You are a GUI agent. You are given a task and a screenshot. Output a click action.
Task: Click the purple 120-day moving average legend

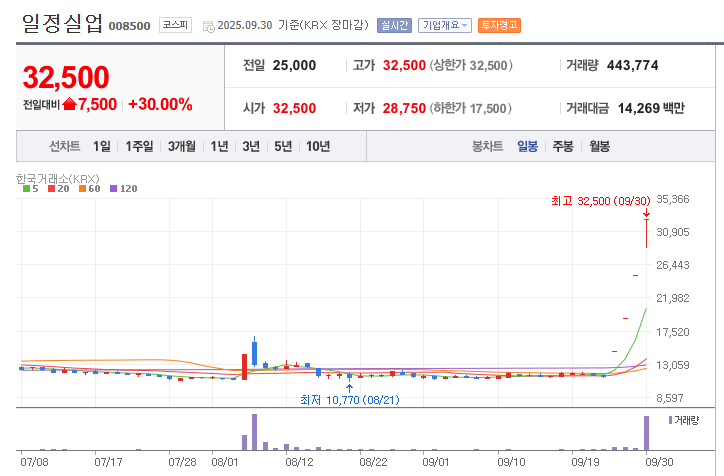coord(123,188)
